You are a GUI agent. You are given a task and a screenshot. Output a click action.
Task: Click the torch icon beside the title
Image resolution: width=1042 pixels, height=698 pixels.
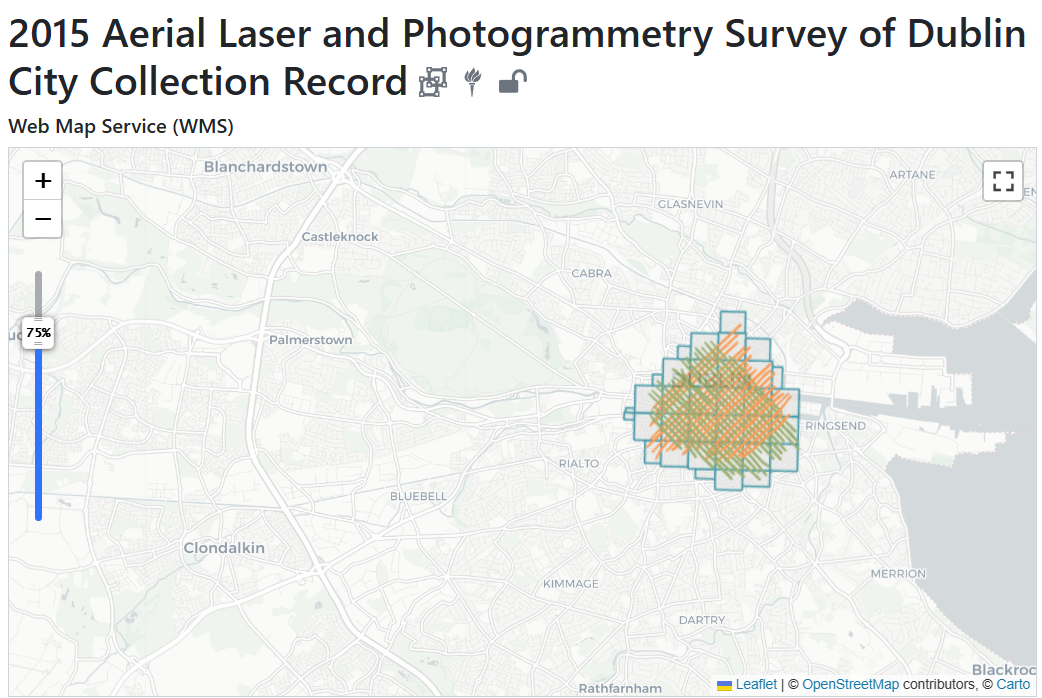pyautogui.click(x=474, y=83)
